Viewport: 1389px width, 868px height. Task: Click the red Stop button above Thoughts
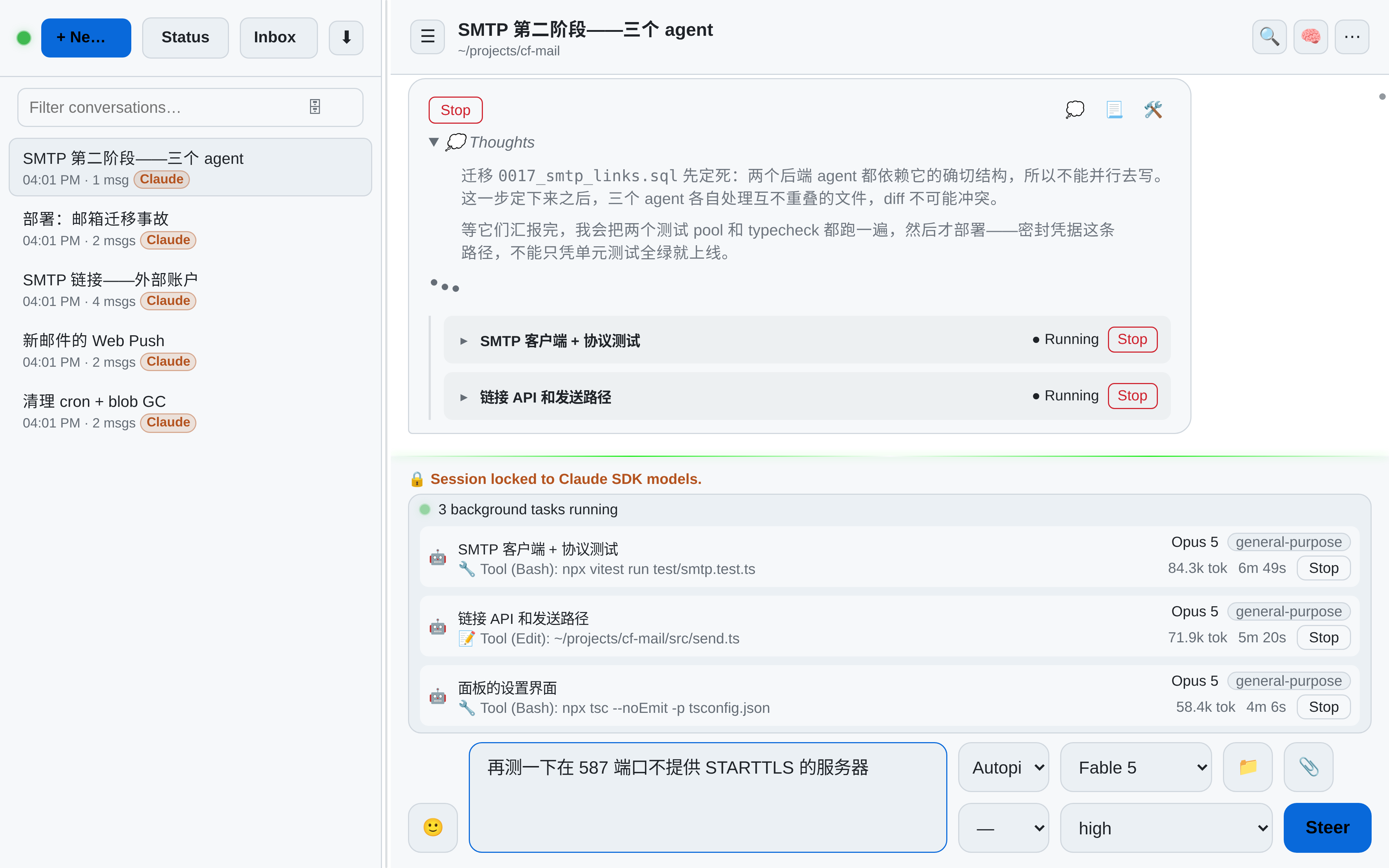[x=455, y=110]
